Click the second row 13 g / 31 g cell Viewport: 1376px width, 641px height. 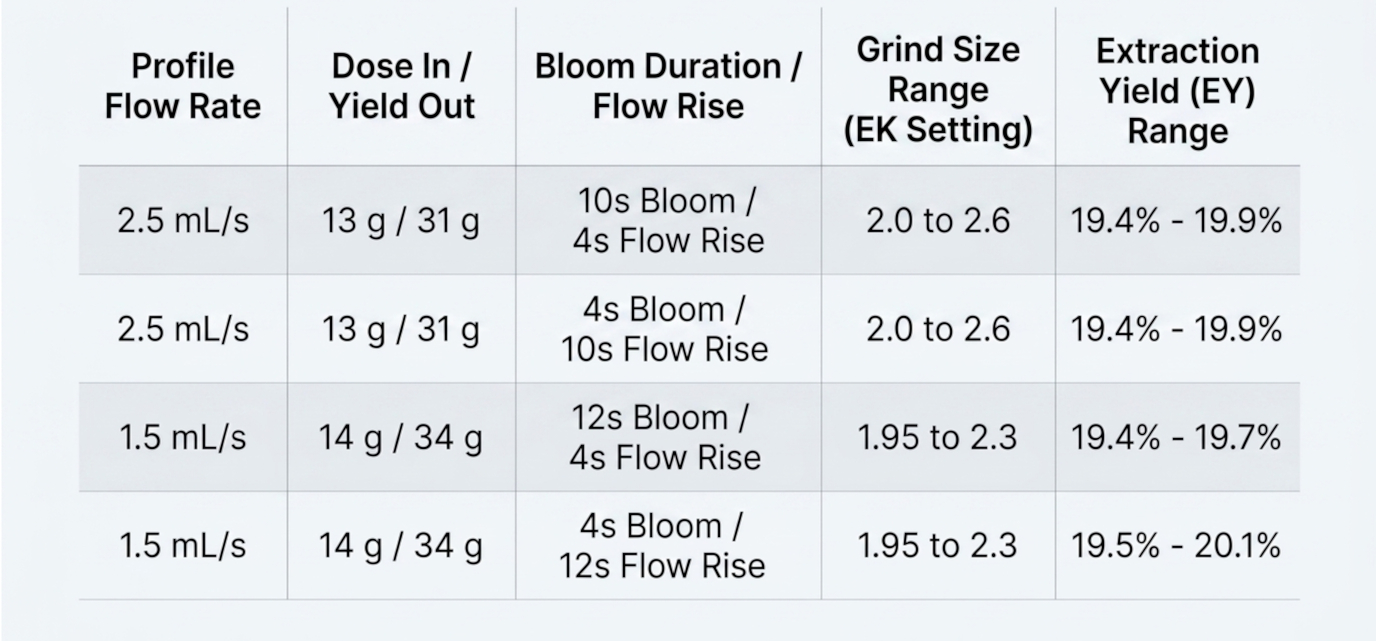[402, 329]
